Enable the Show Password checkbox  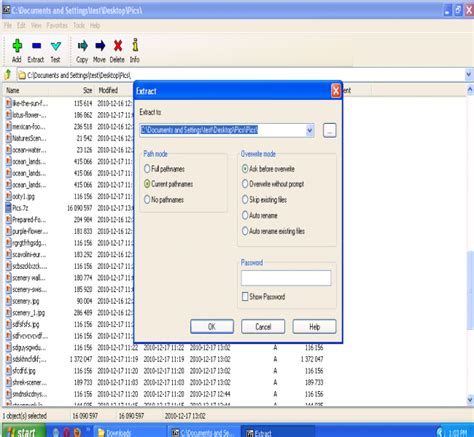click(x=245, y=297)
